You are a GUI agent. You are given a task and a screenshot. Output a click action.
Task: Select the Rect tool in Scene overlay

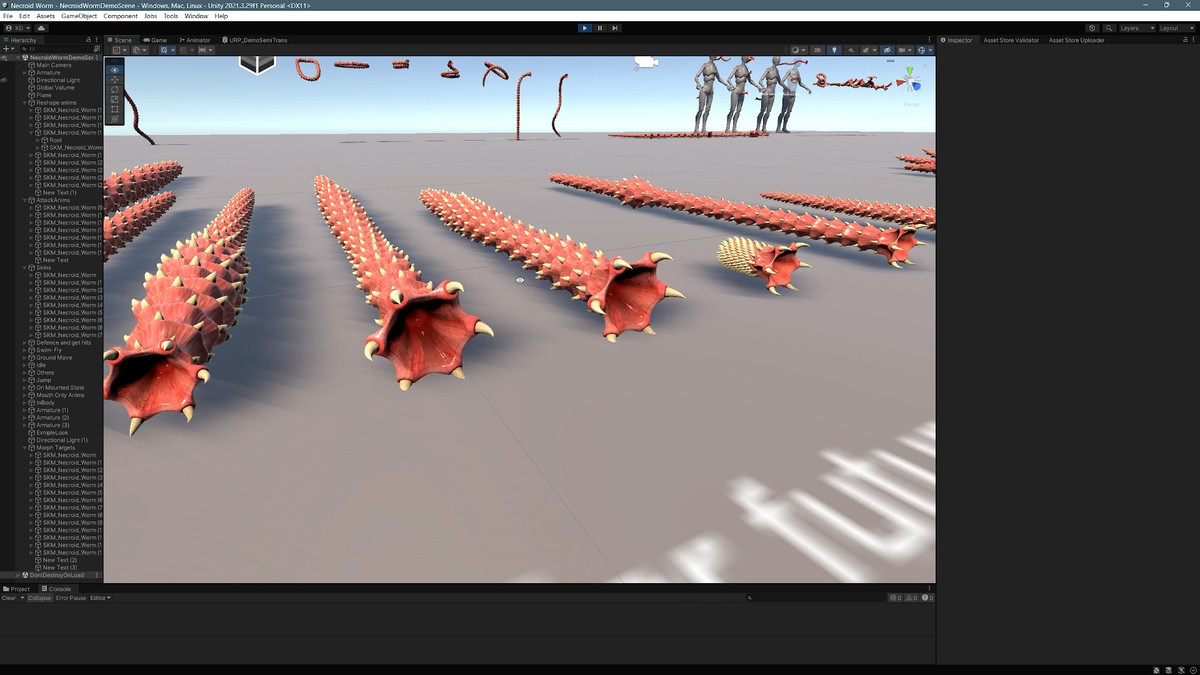[115, 109]
